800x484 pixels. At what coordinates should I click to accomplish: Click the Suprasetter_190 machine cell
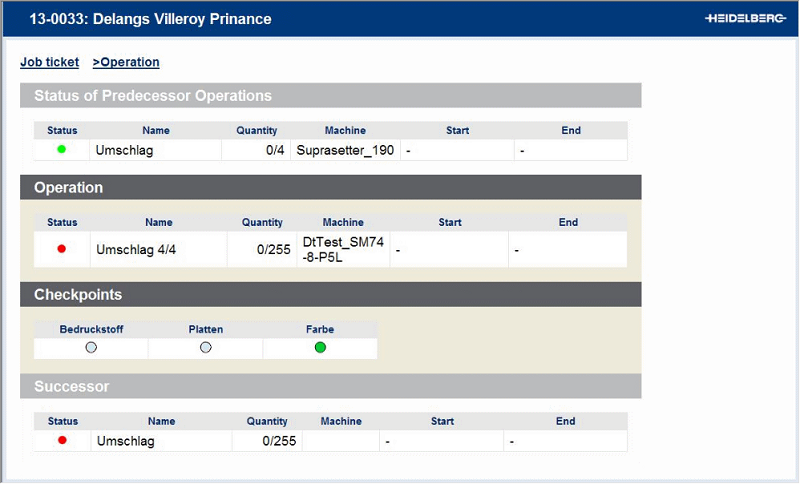pos(346,150)
